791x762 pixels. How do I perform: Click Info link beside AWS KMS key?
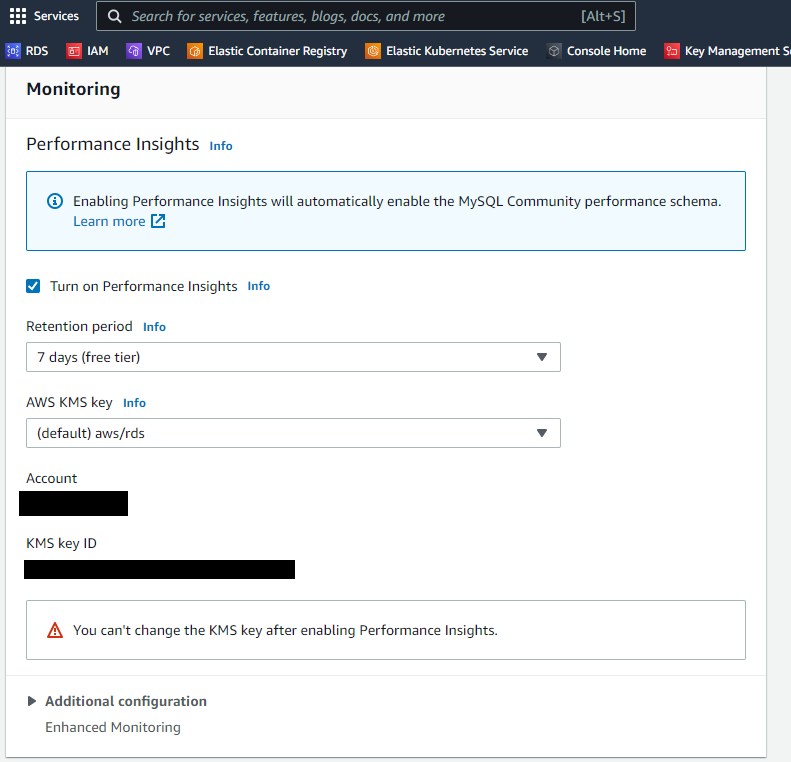134,403
